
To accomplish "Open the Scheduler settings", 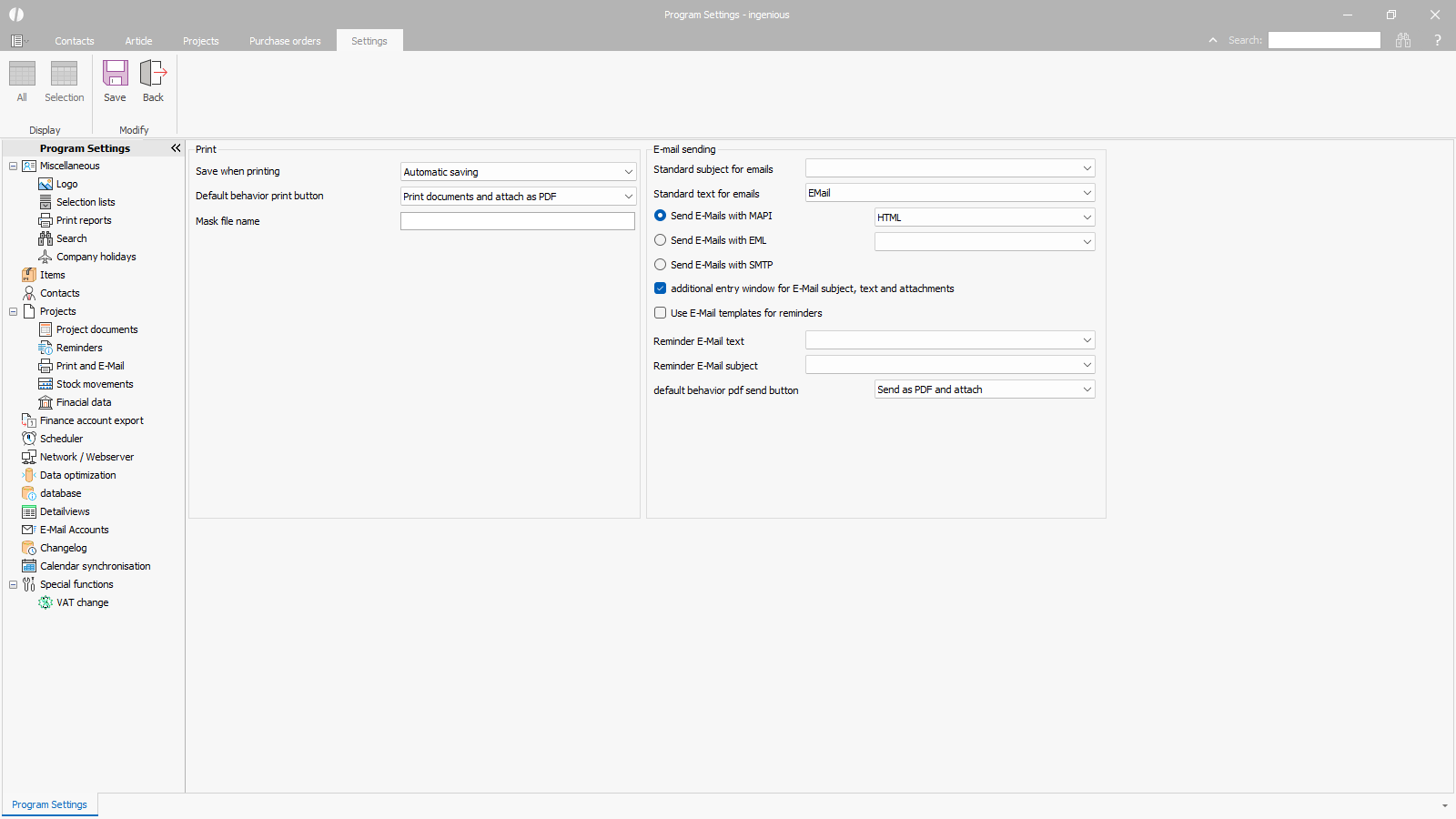I will (61, 439).
